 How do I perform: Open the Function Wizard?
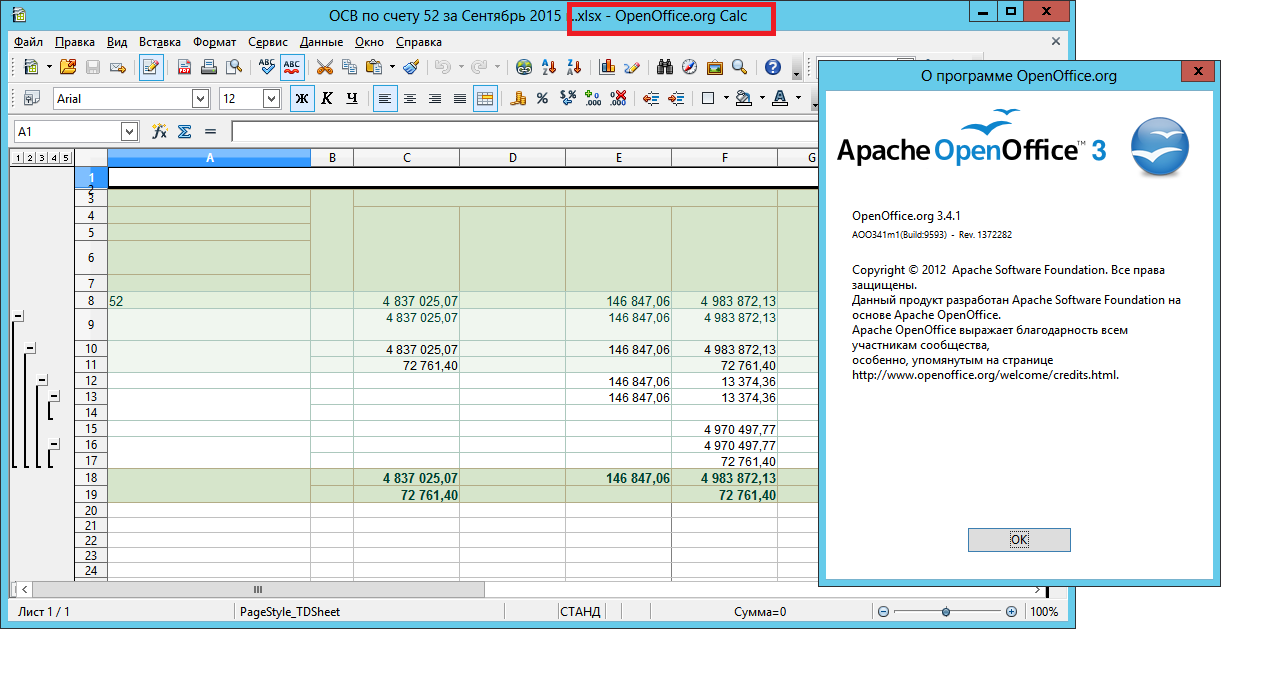158,131
